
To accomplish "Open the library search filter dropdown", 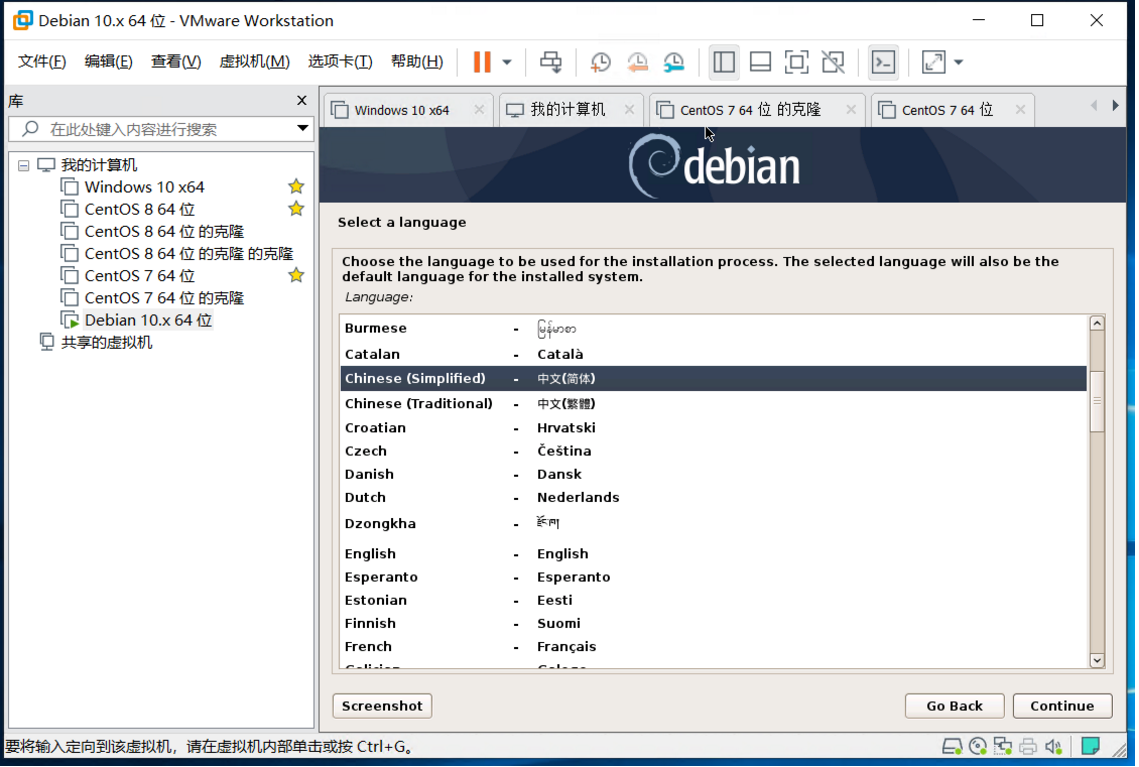I will tap(301, 128).
